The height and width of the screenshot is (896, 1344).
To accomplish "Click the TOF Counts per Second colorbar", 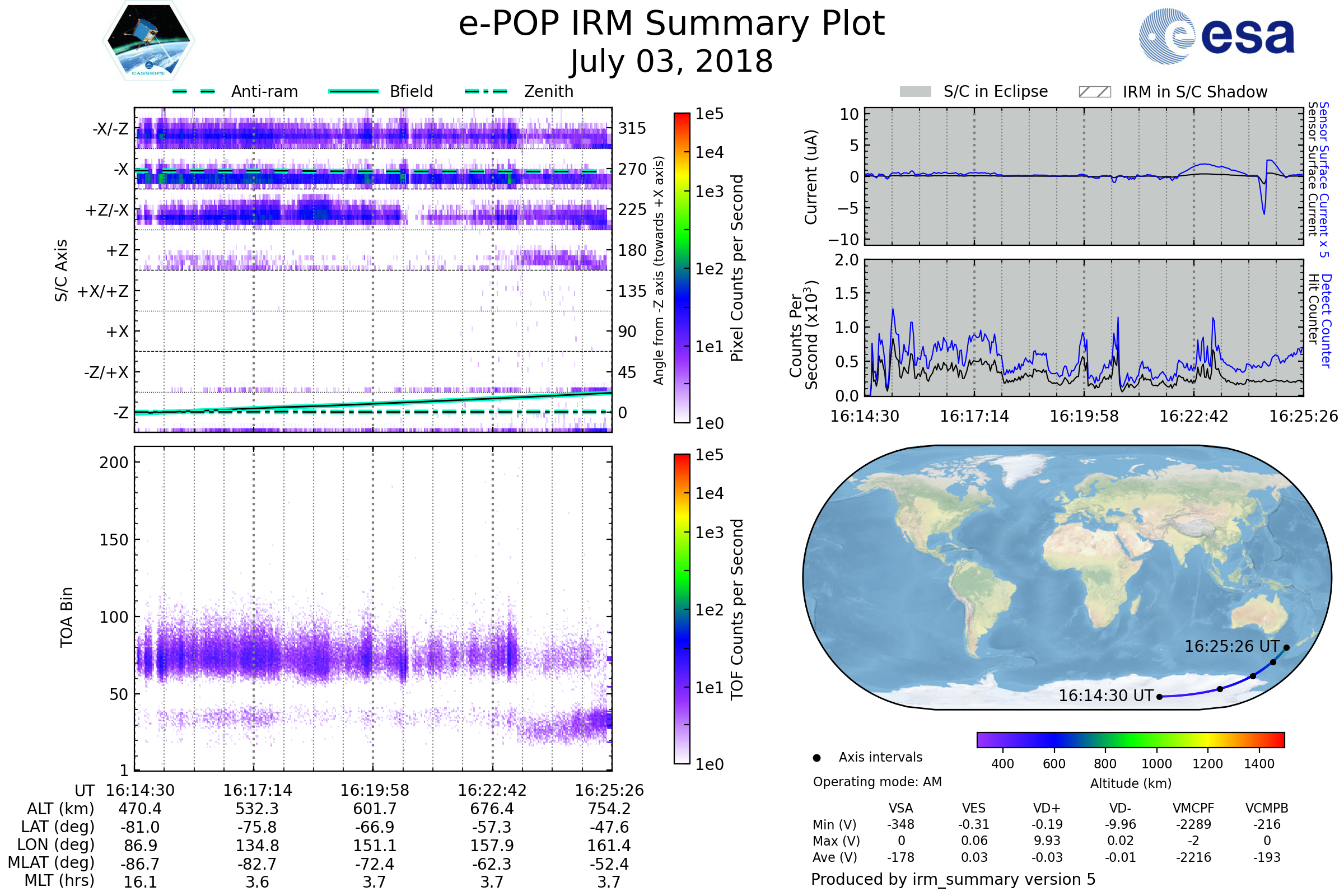I will pos(682,609).
